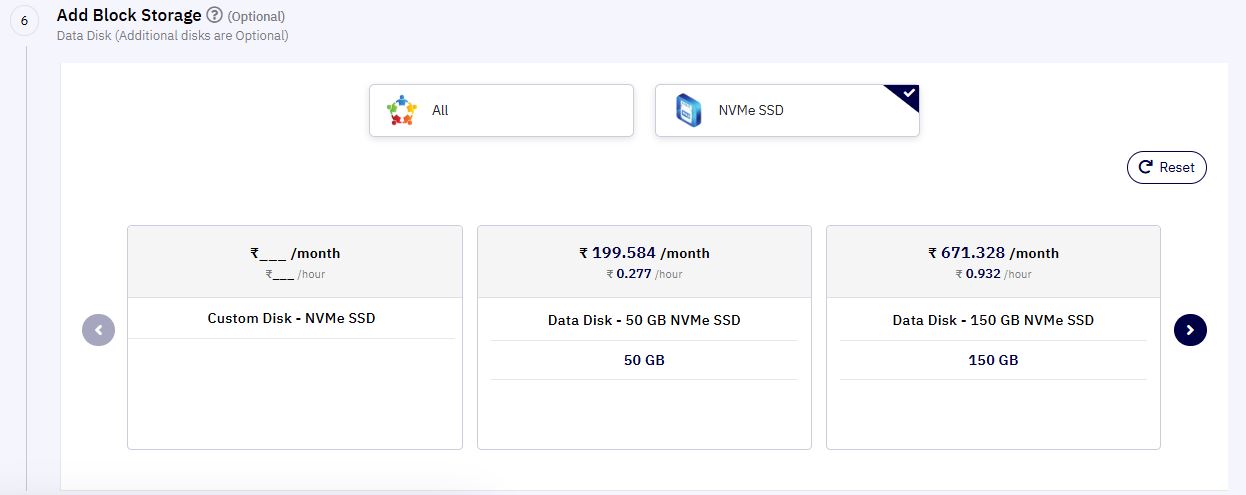Select the All storage filter
Image resolution: width=1246 pixels, height=495 pixels.
click(501, 110)
